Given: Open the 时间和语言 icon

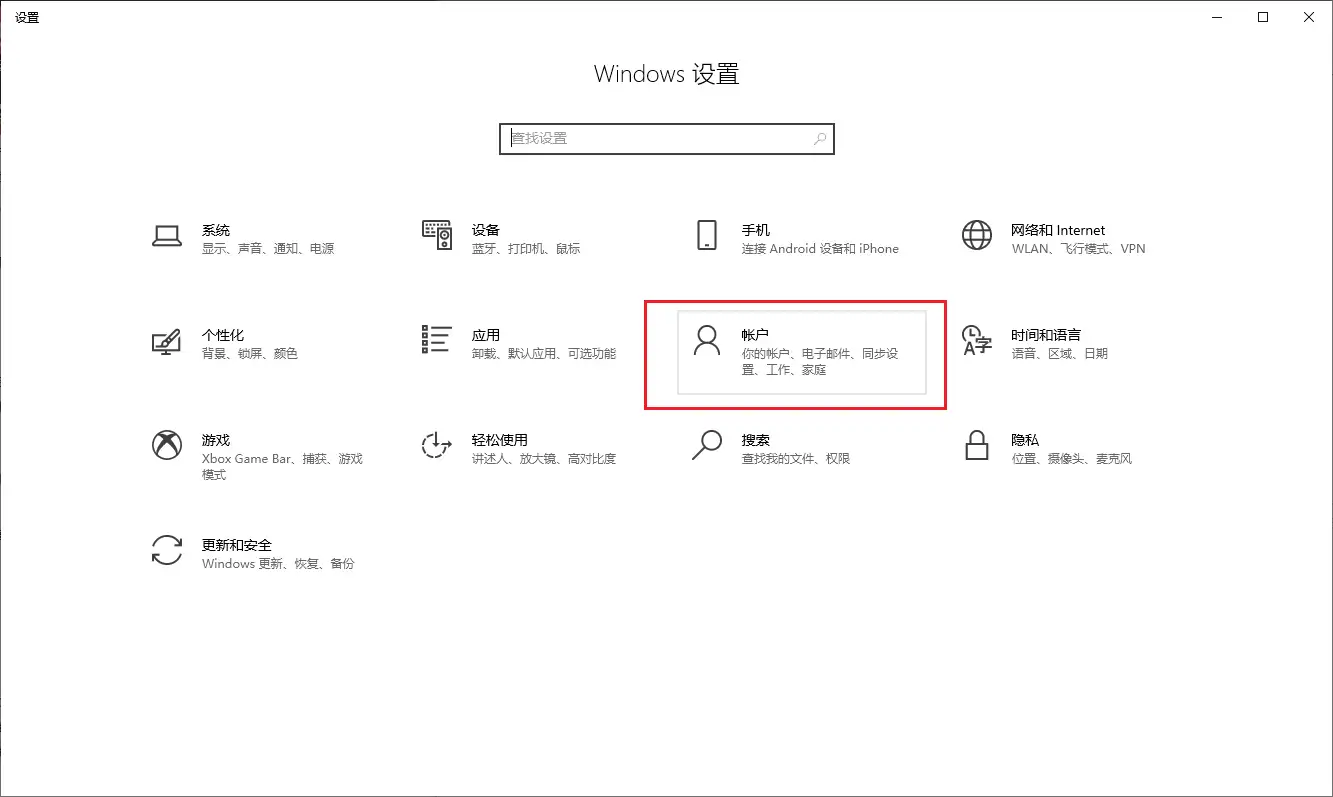Looking at the screenshot, I should [977, 341].
